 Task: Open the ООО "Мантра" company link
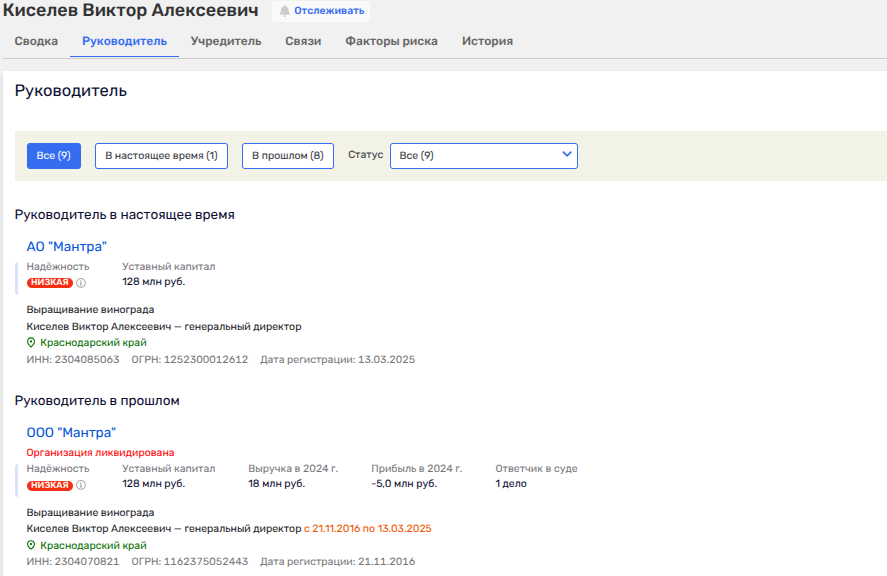coord(71,433)
